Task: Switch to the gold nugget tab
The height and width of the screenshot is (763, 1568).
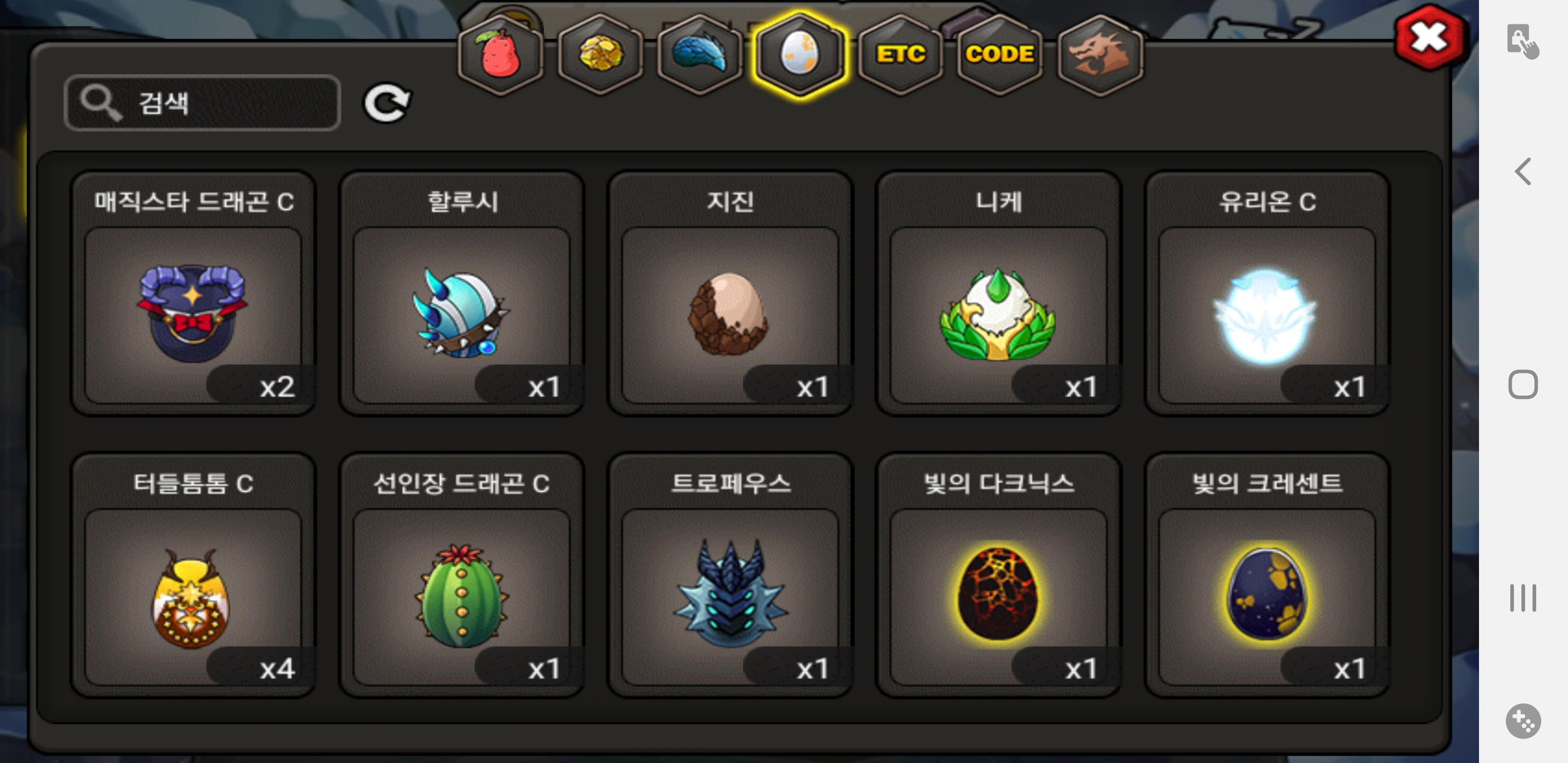Action: 600,55
